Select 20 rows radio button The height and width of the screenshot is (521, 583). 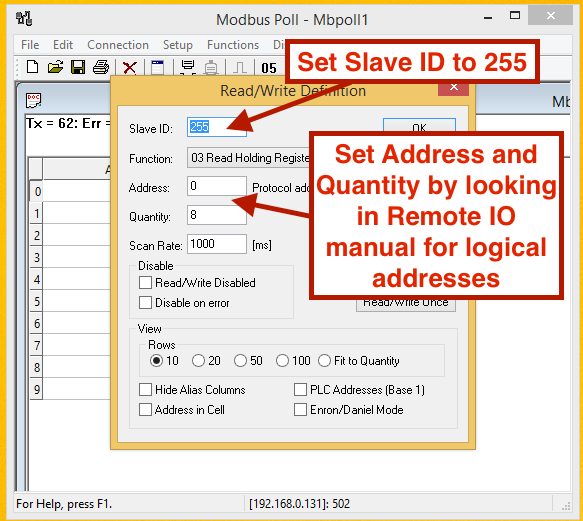coord(198,361)
